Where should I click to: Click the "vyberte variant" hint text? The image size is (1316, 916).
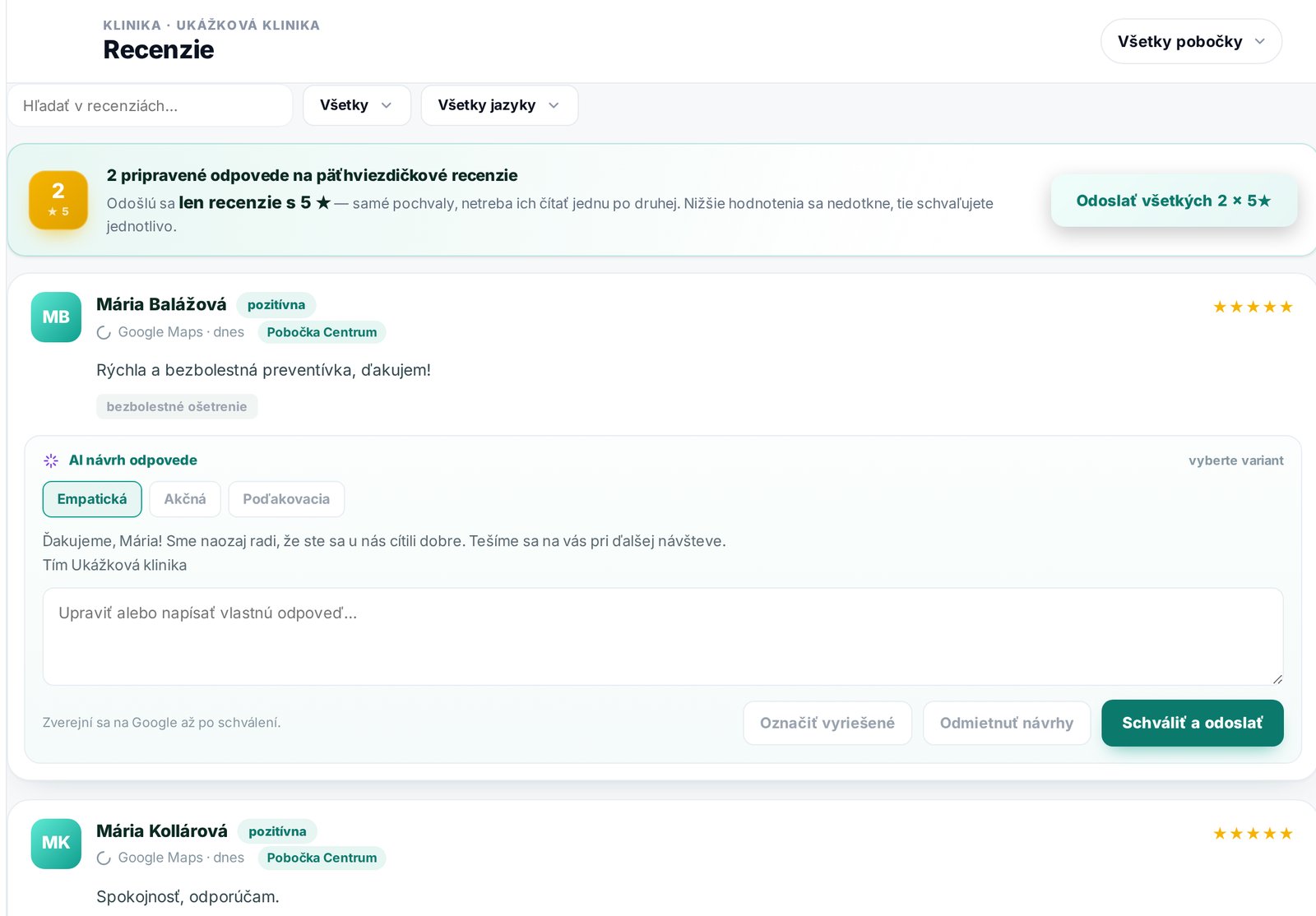1236,460
